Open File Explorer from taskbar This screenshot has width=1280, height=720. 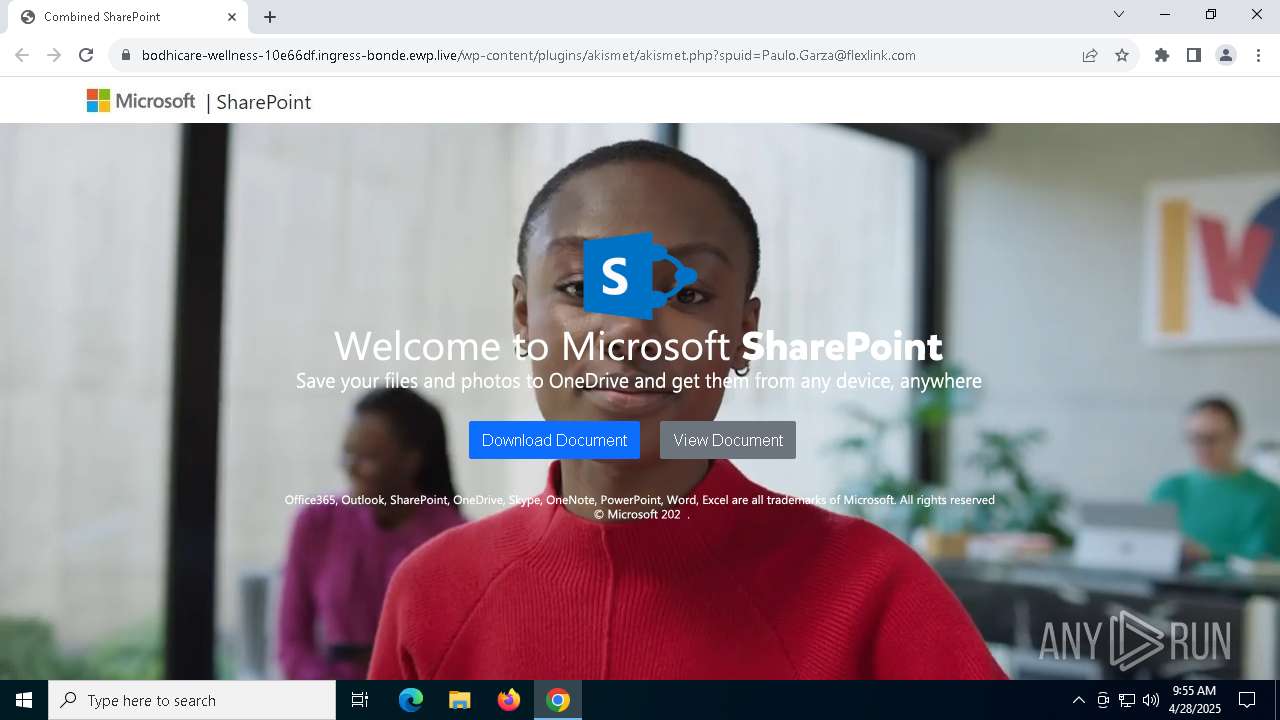(x=459, y=700)
